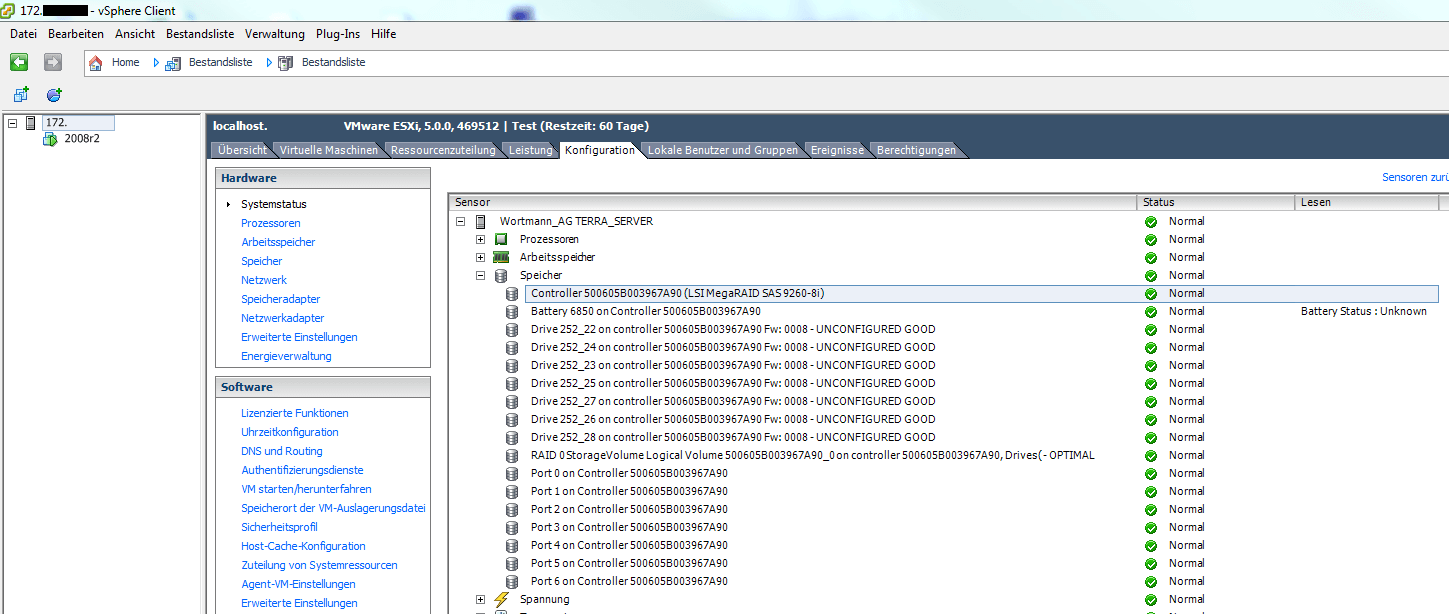This screenshot has height=615, width=1449.
Task: Switch to the Virtuelle Maschinen tab
Action: [x=328, y=149]
